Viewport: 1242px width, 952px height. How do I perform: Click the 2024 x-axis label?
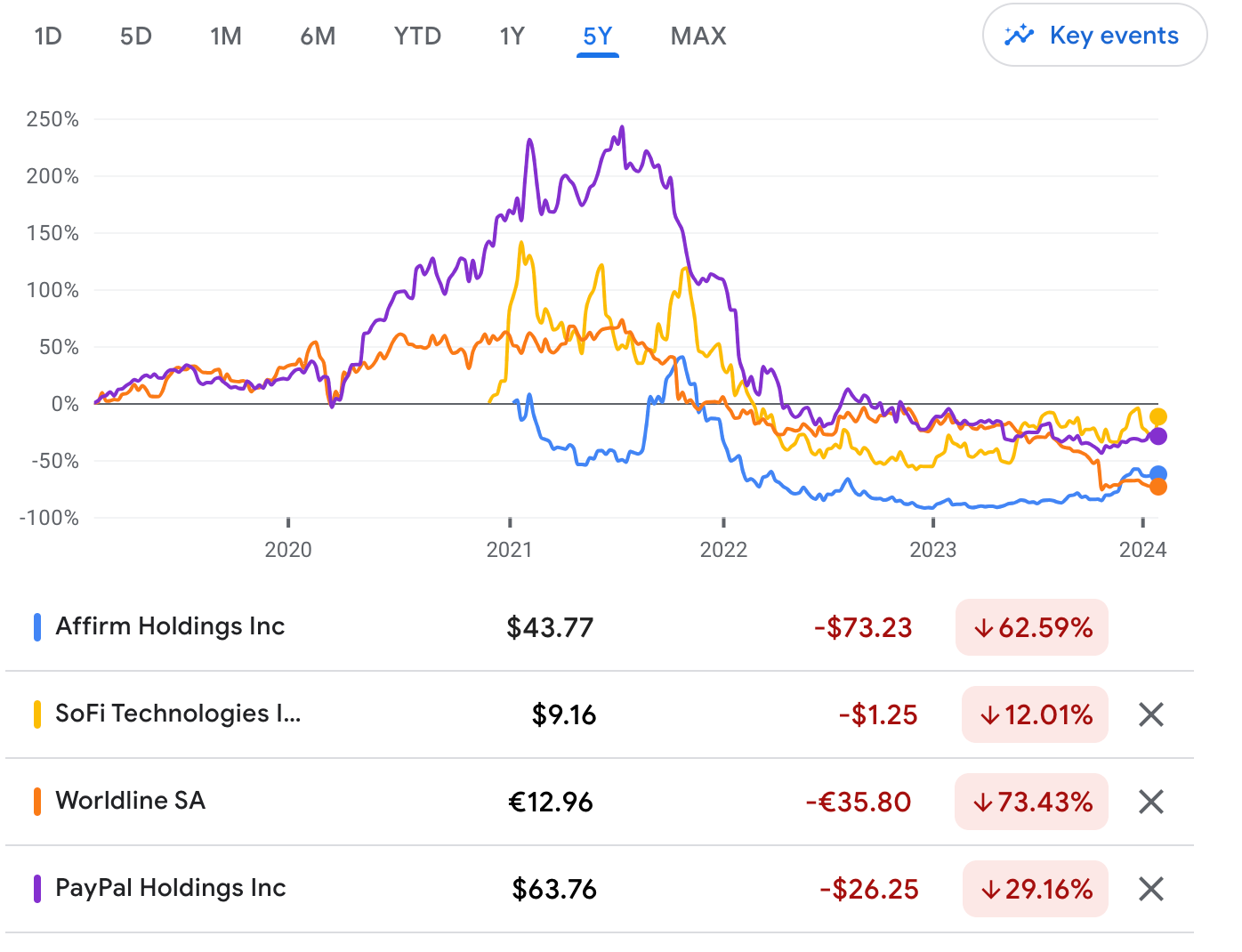1143,549
